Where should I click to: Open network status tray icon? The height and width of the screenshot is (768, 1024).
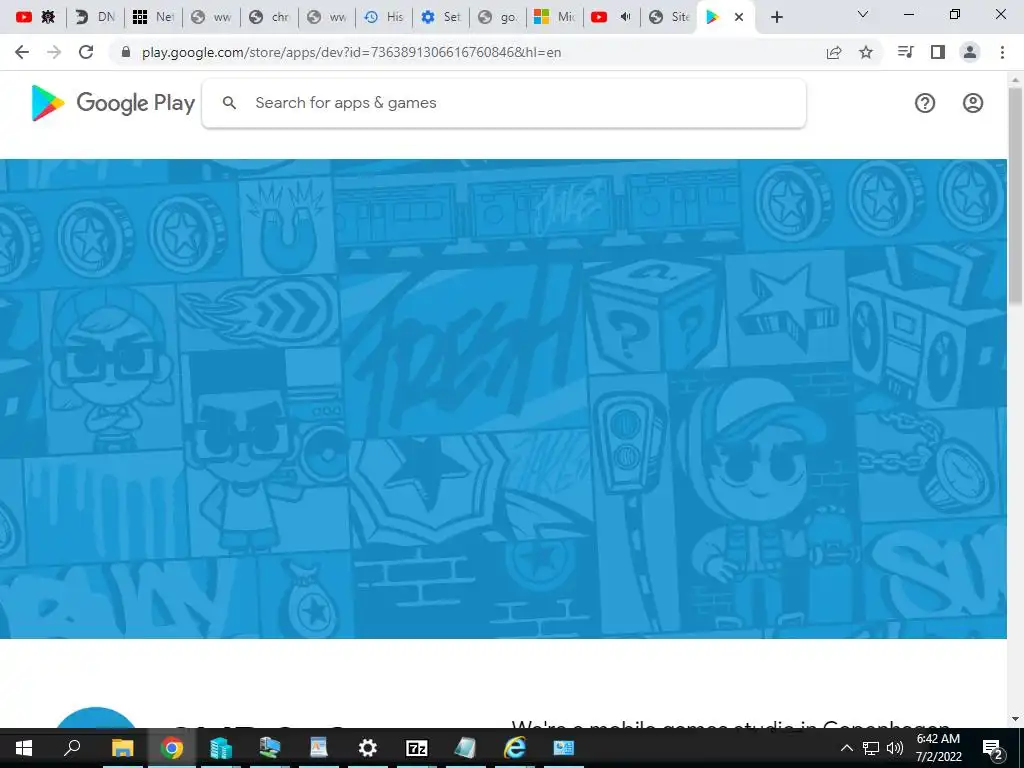tap(871, 748)
